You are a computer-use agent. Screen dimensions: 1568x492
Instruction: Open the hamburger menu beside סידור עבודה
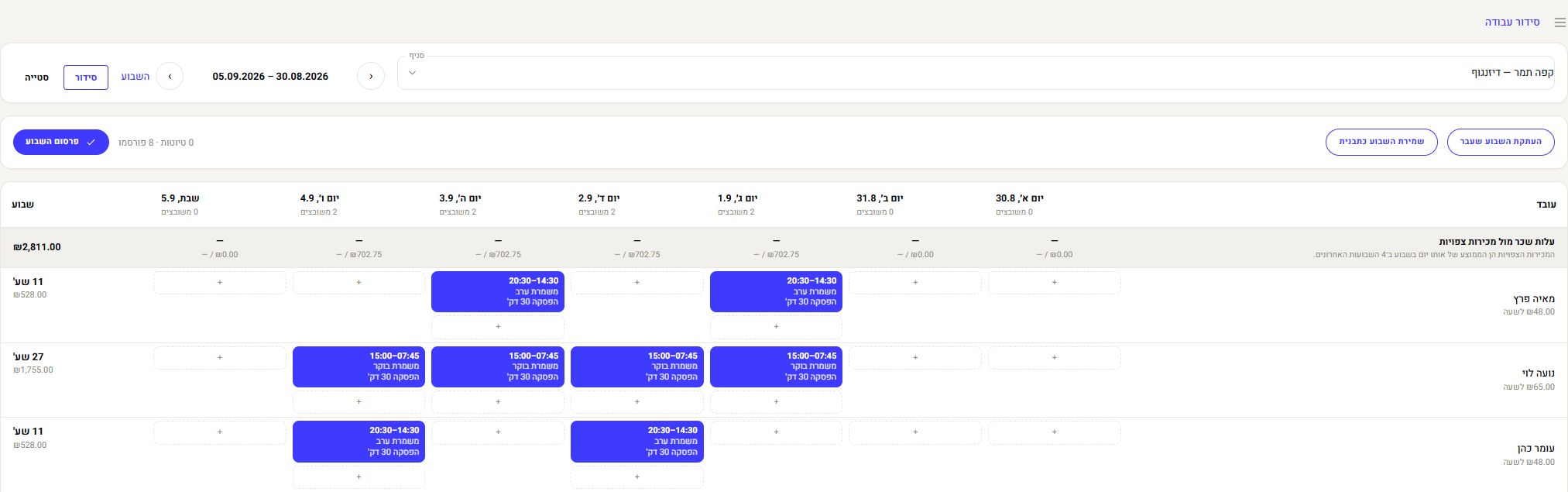[1559, 22]
